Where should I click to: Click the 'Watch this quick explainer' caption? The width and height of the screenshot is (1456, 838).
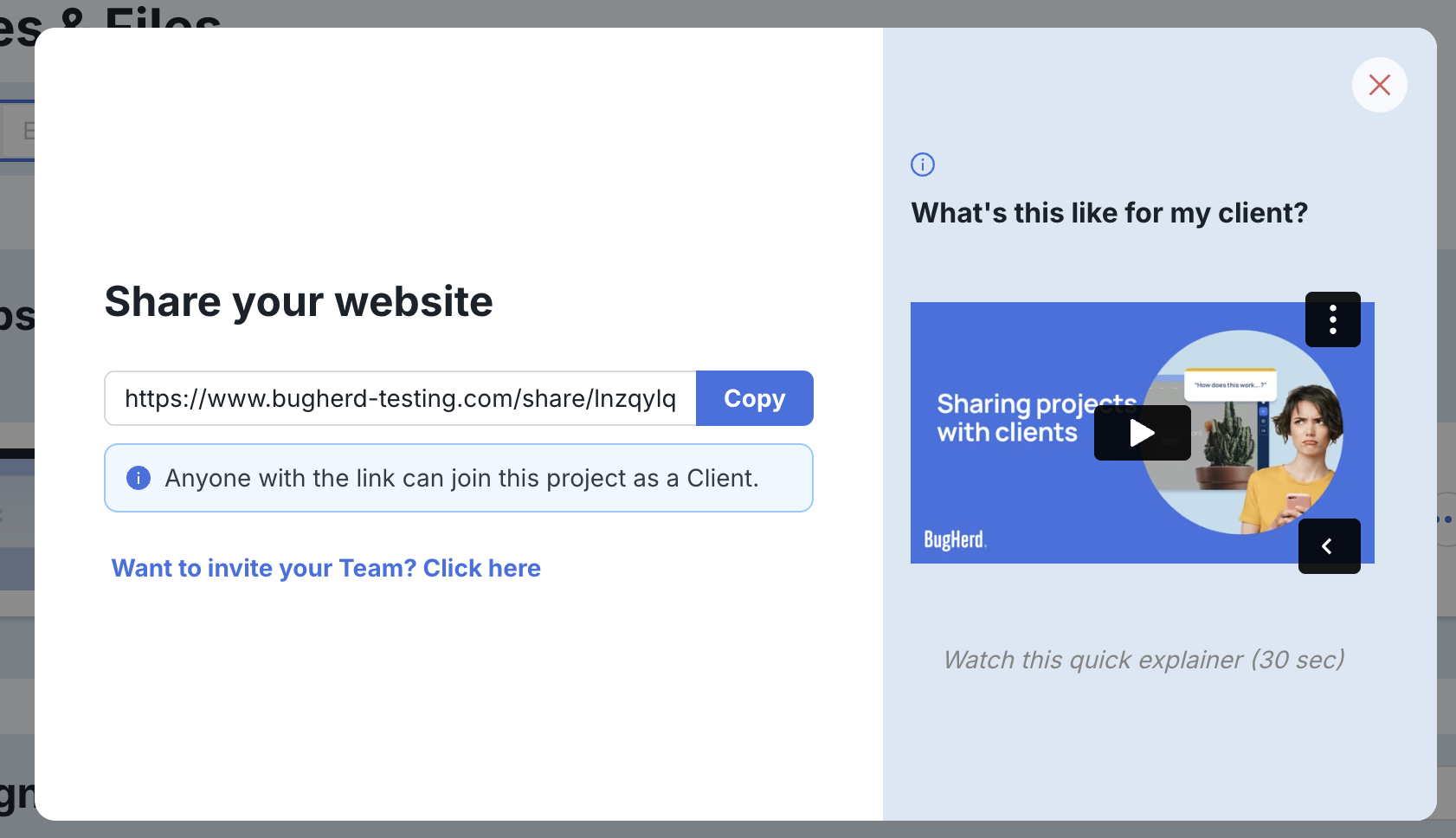1143,659
